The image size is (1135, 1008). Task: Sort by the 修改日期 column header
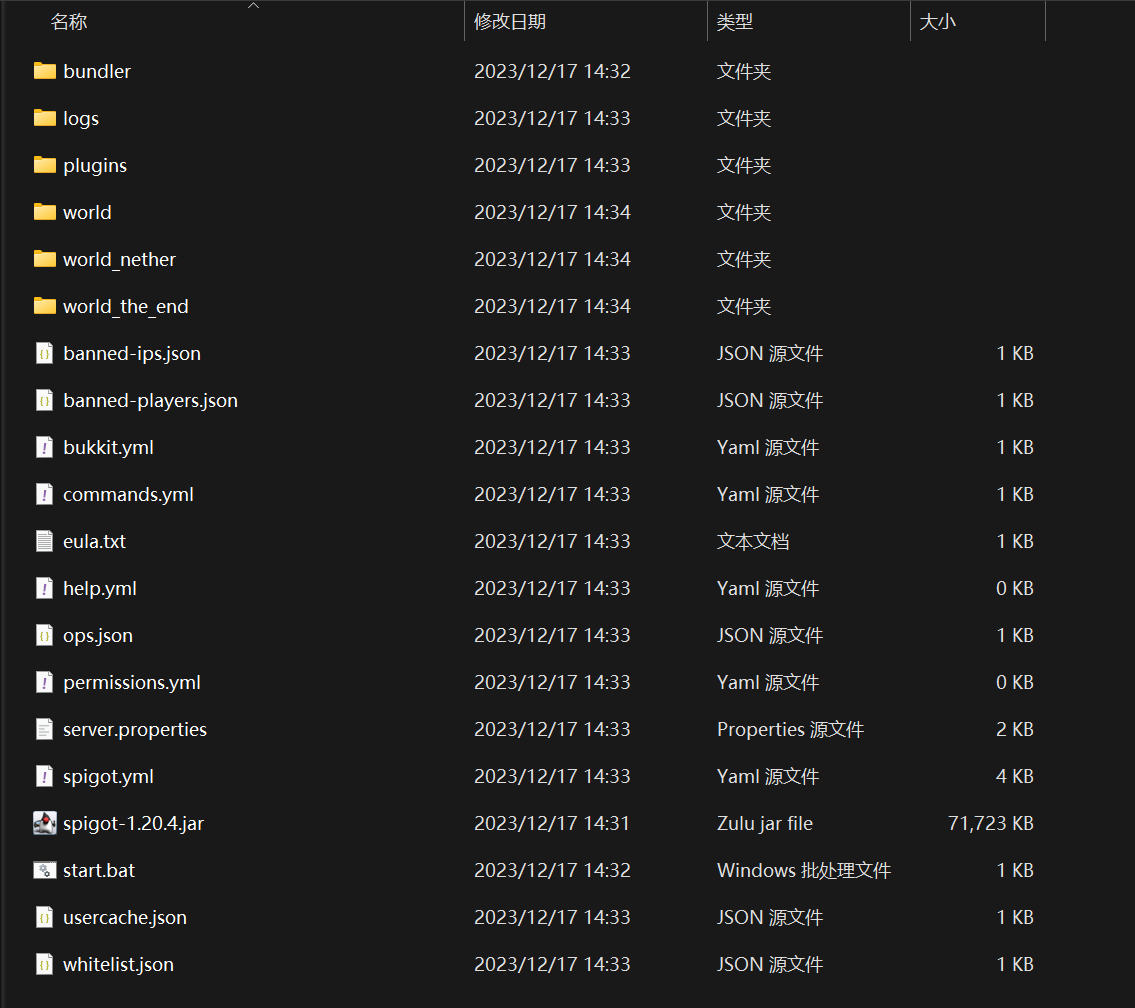pos(510,22)
